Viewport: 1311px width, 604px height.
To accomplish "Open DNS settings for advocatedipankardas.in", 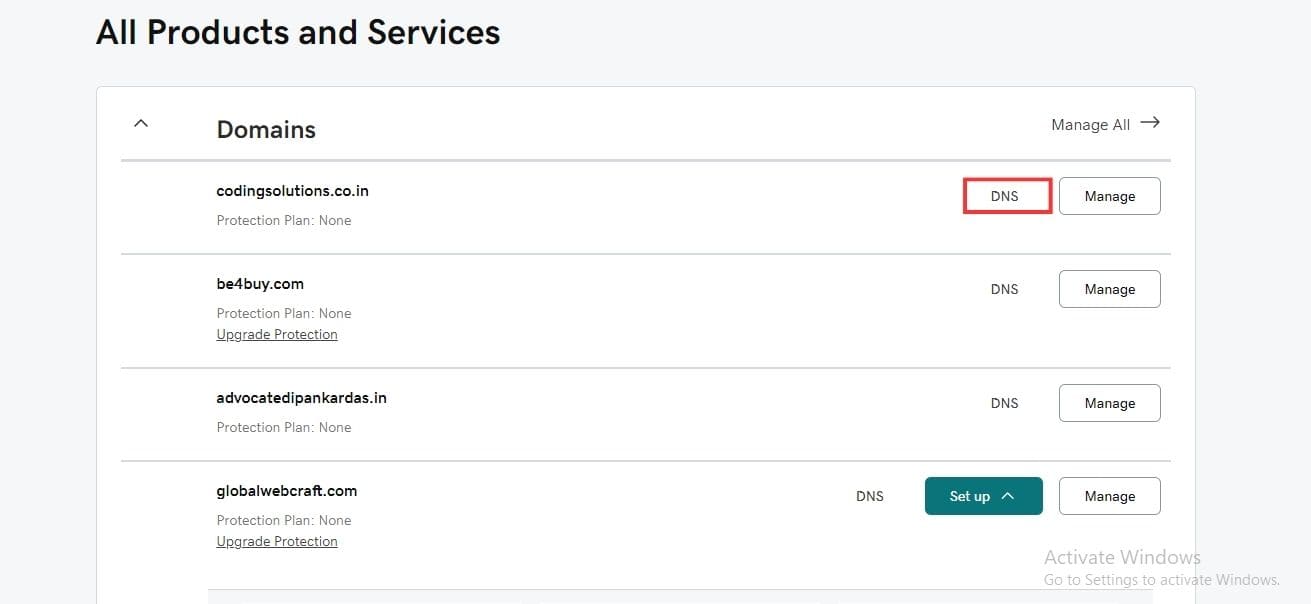I will point(1004,402).
